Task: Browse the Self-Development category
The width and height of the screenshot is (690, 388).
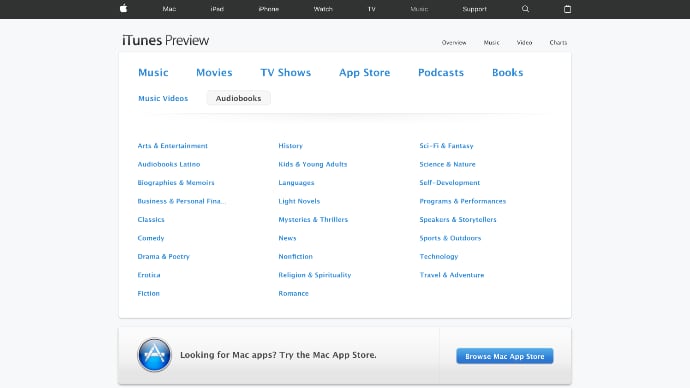Action: tap(449, 183)
